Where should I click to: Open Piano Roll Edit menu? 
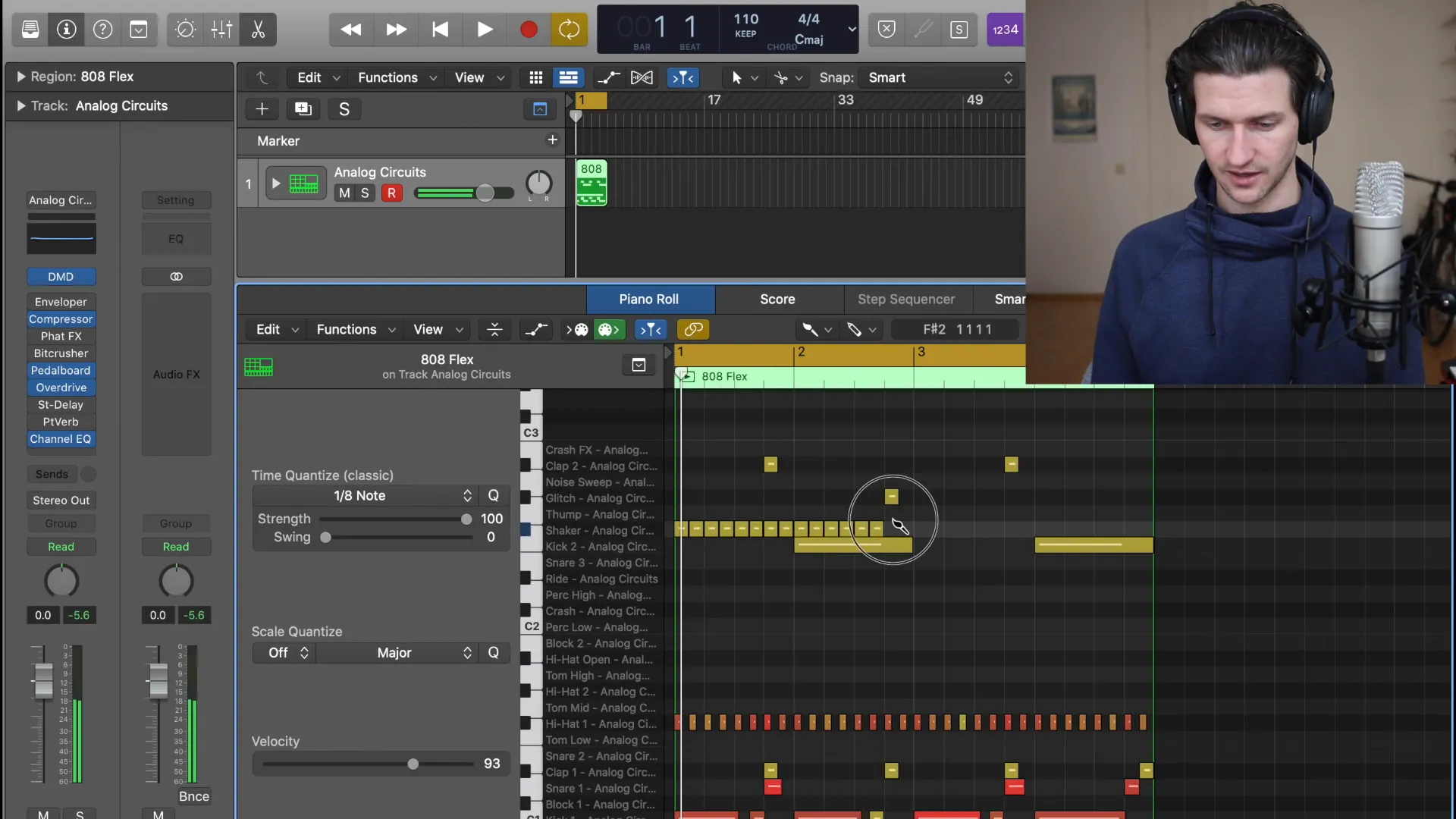(277, 329)
